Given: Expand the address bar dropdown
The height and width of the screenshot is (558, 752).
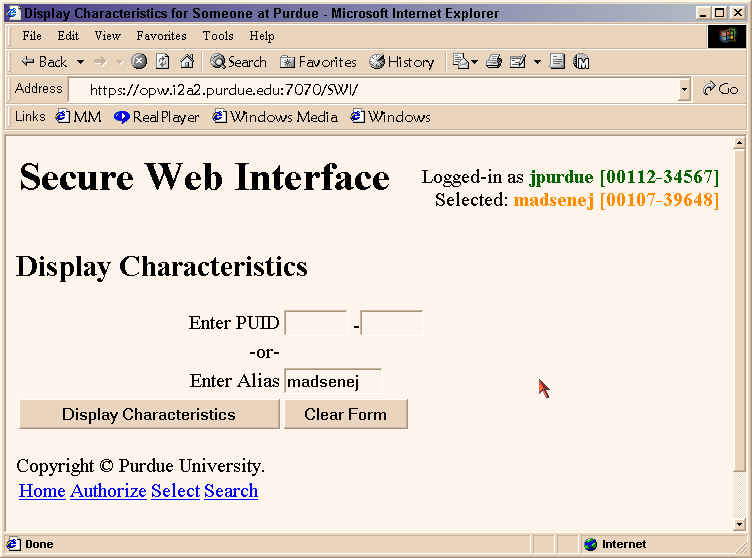Looking at the screenshot, I should tap(684, 89).
